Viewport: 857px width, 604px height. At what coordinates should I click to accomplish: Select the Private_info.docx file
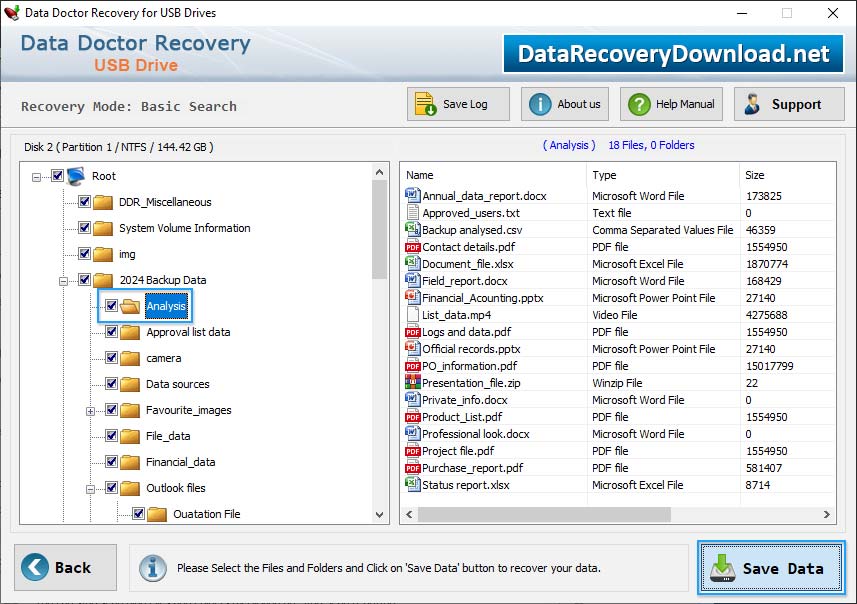click(465, 400)
